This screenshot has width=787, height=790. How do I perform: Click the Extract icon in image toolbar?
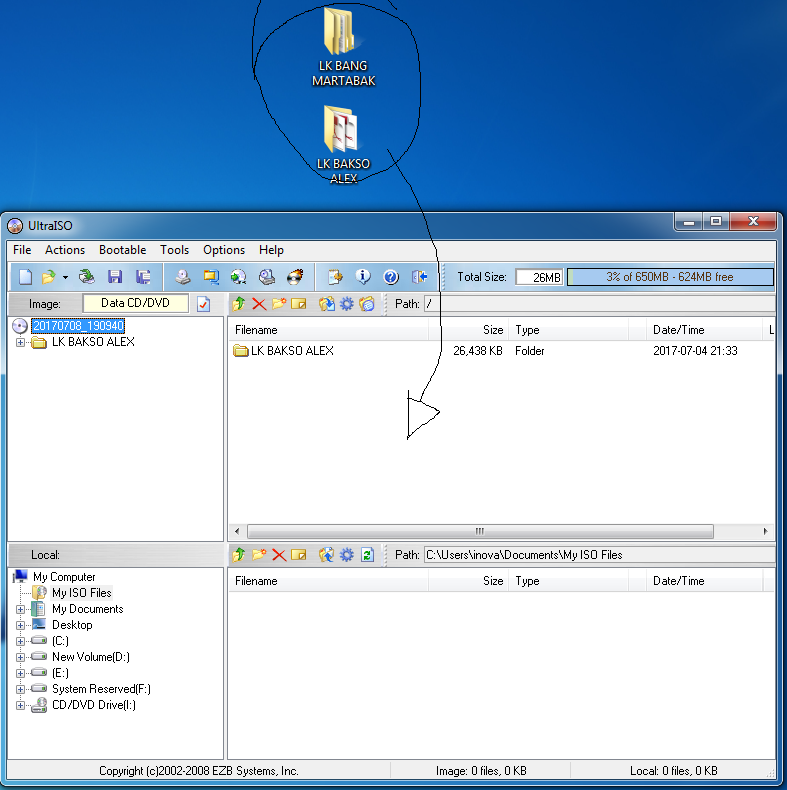tap(326, 304)
